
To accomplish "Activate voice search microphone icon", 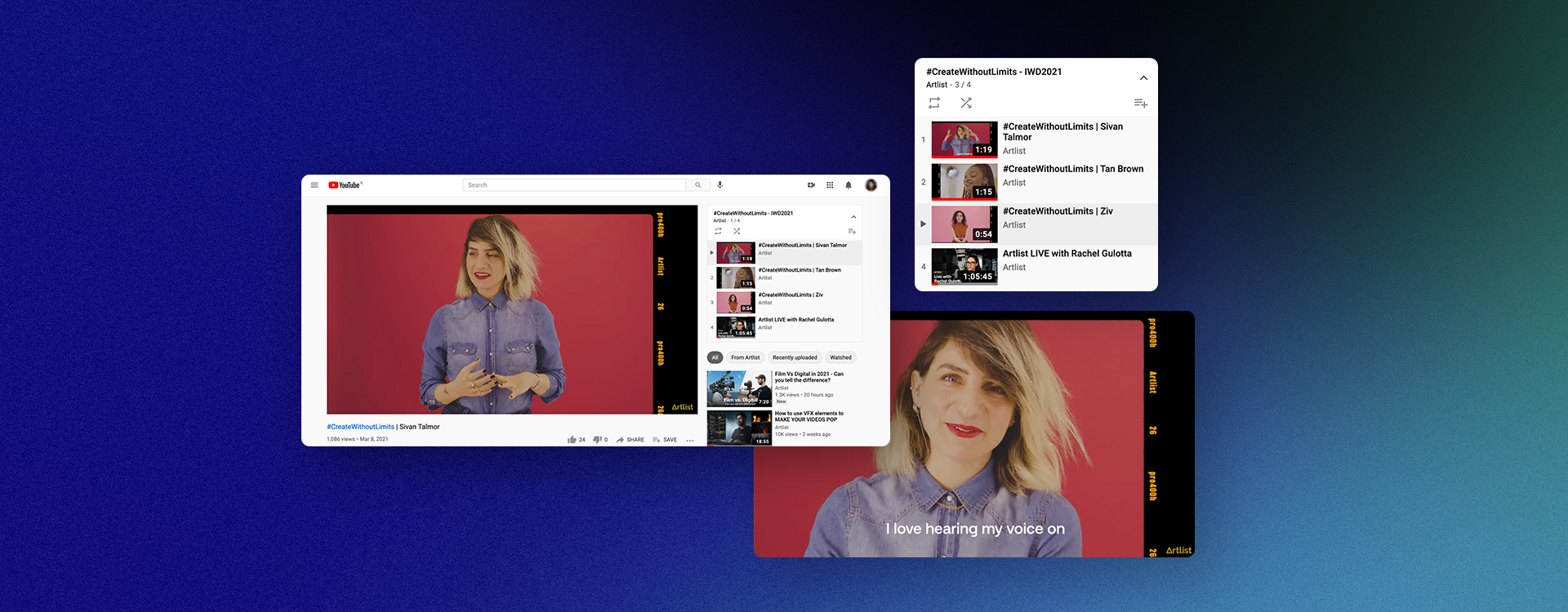I will (x=719, y=185).
